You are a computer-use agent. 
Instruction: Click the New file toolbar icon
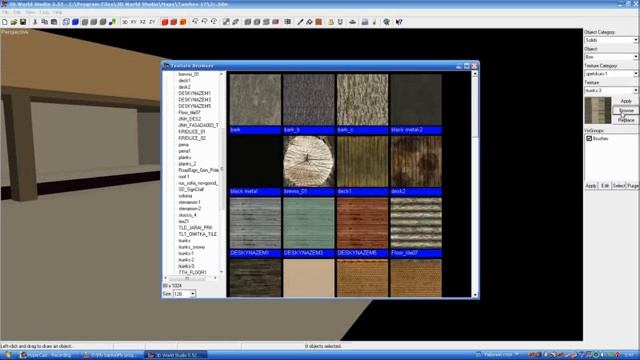click(x=4, y=22)
